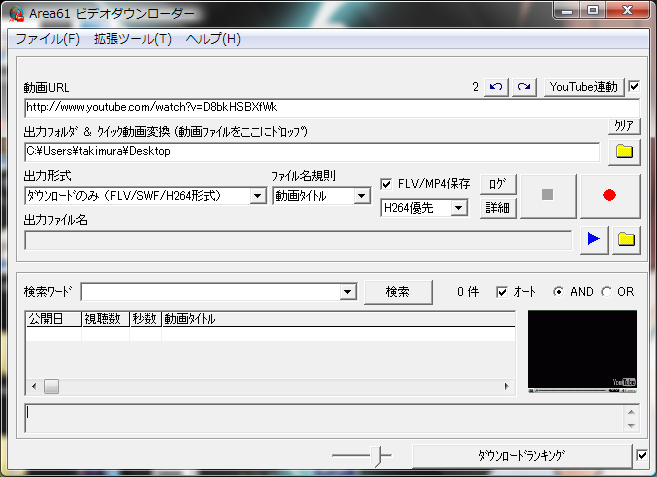Click into the 動画URL input field

(x=332, y=108)
